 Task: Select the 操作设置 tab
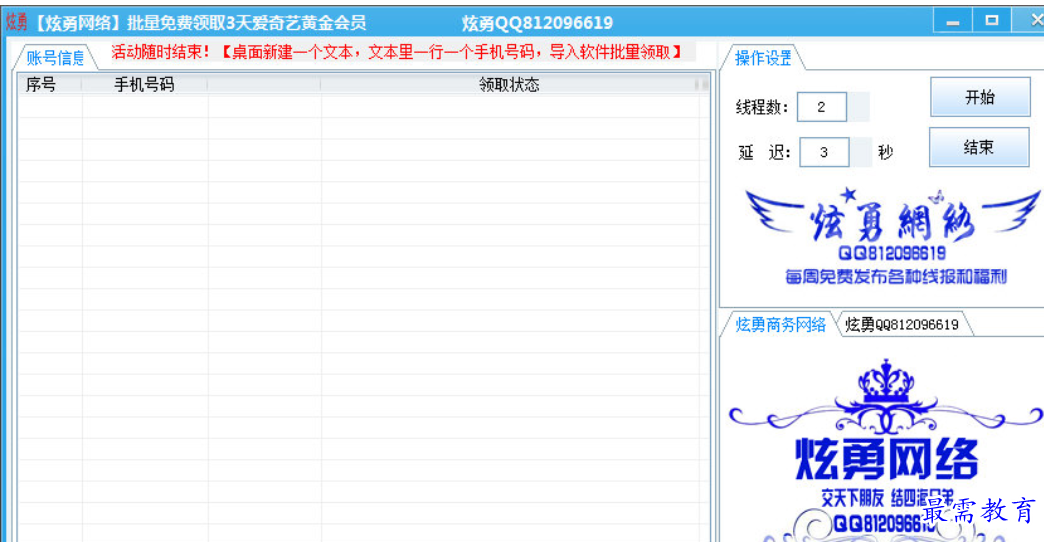[x=763, y=58]
